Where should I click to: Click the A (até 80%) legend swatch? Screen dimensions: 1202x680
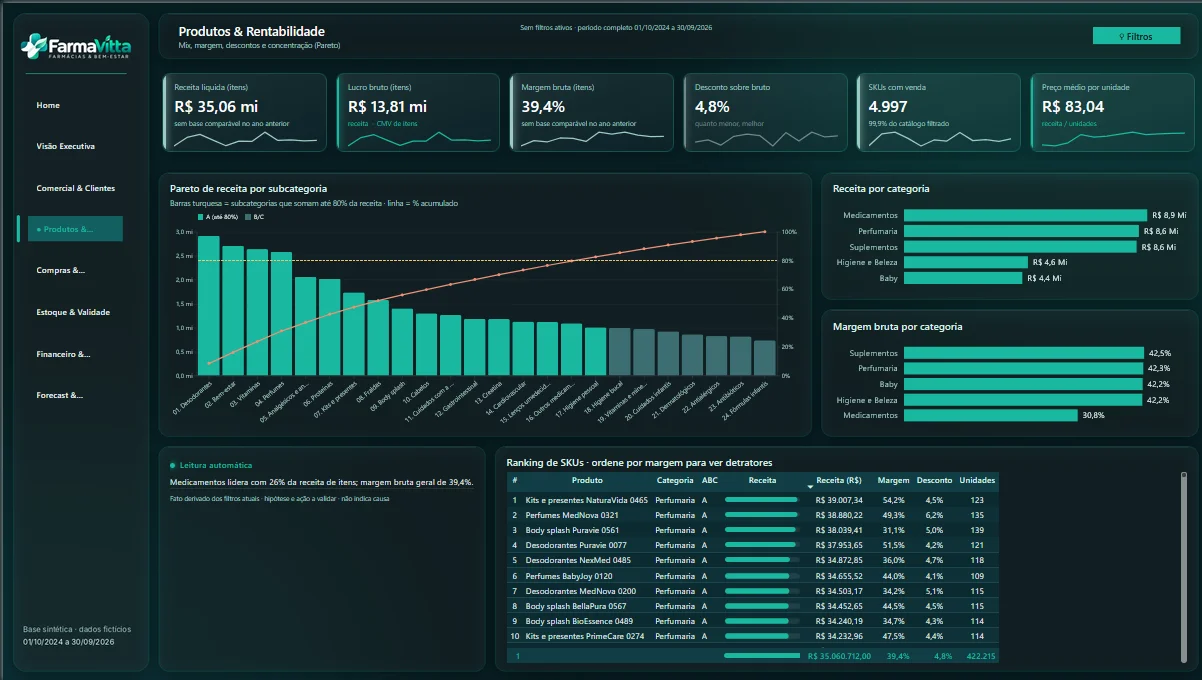201,216
